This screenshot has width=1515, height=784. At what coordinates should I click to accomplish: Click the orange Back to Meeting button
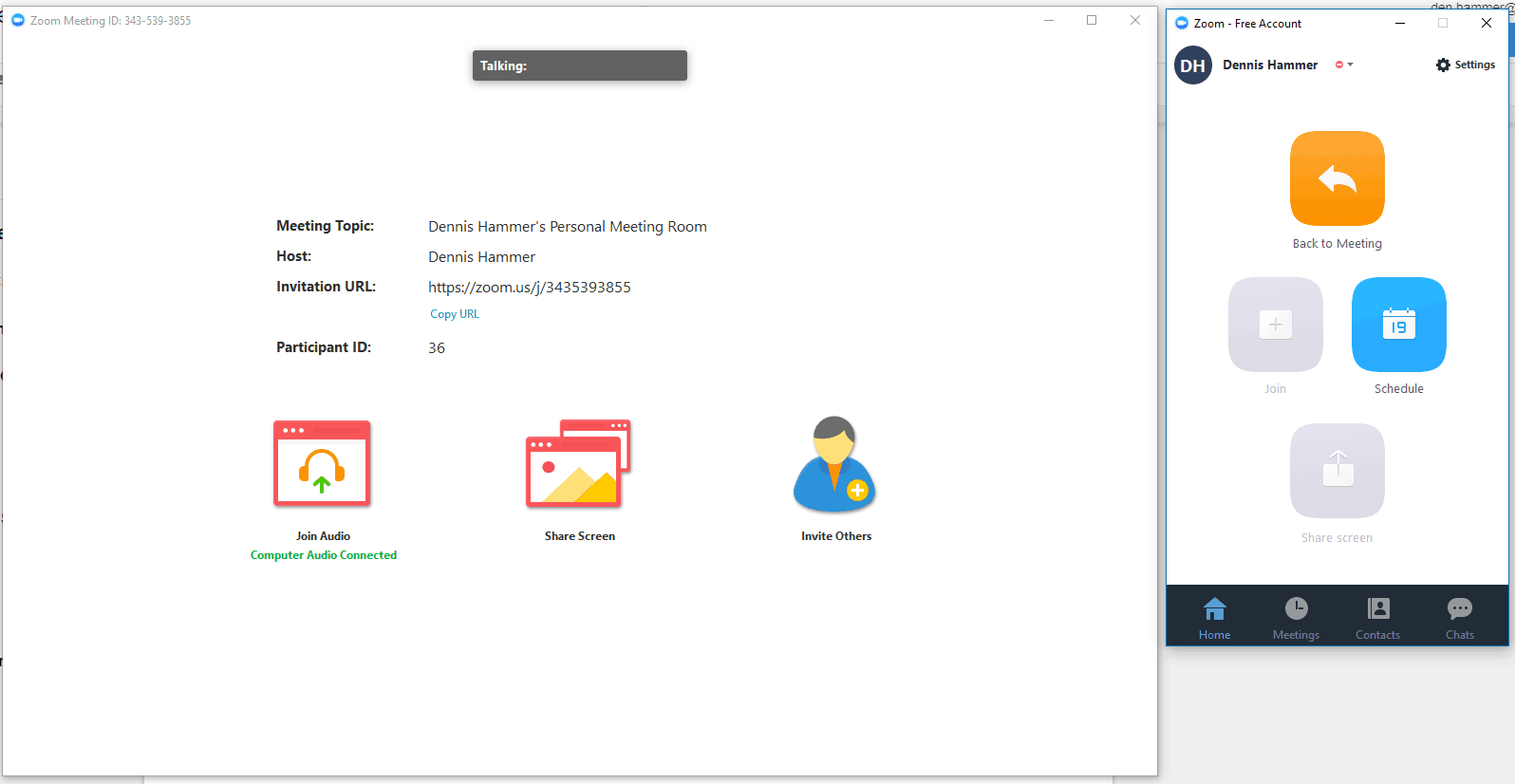click(x=1337, y=178)
